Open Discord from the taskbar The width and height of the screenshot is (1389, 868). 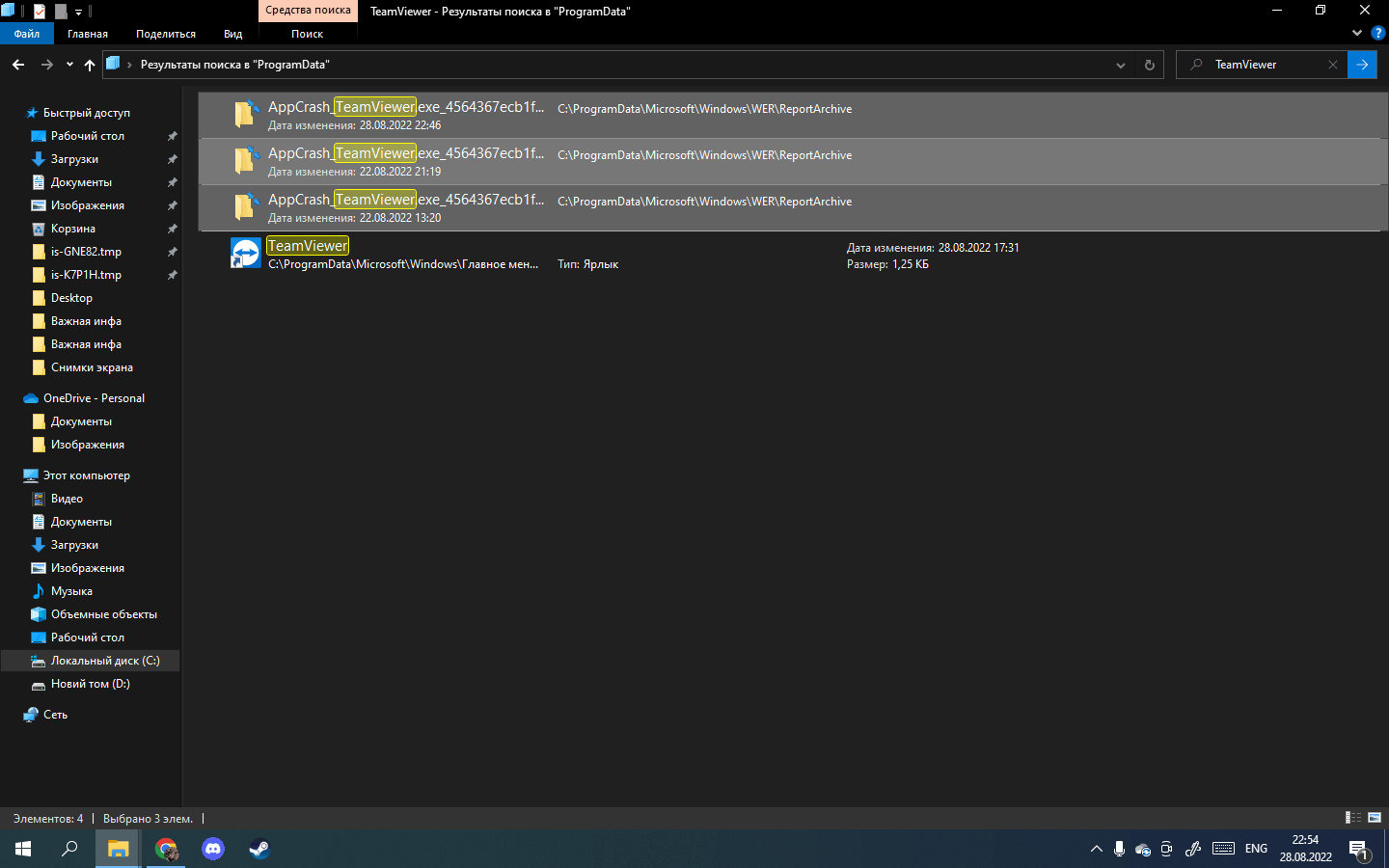pyautogui.click(x=213, y=849)
